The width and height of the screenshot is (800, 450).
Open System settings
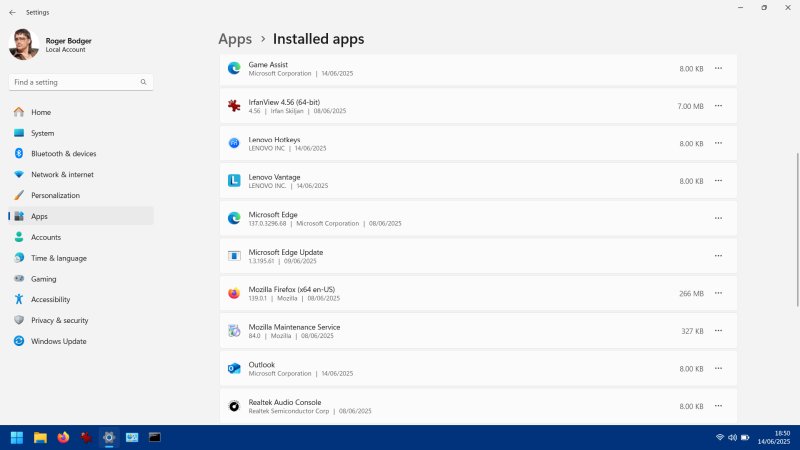coord(81,133)
